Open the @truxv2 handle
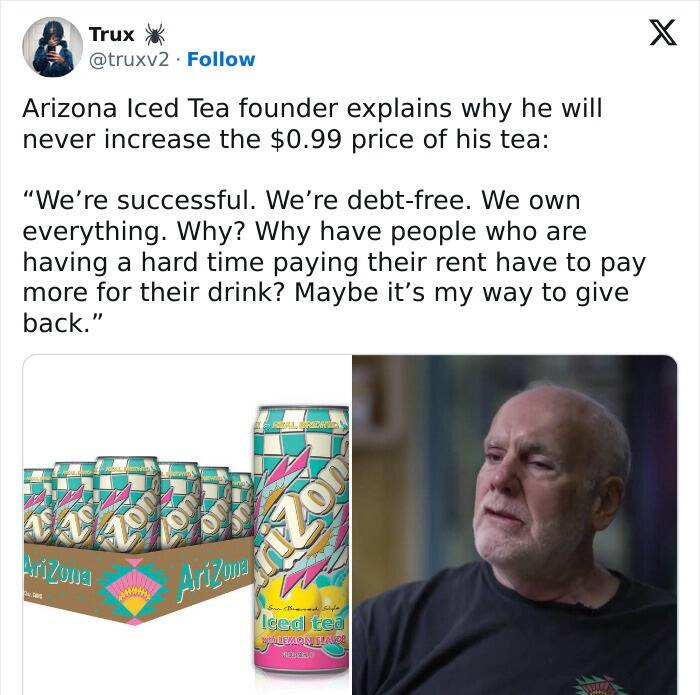 [129, 59]
